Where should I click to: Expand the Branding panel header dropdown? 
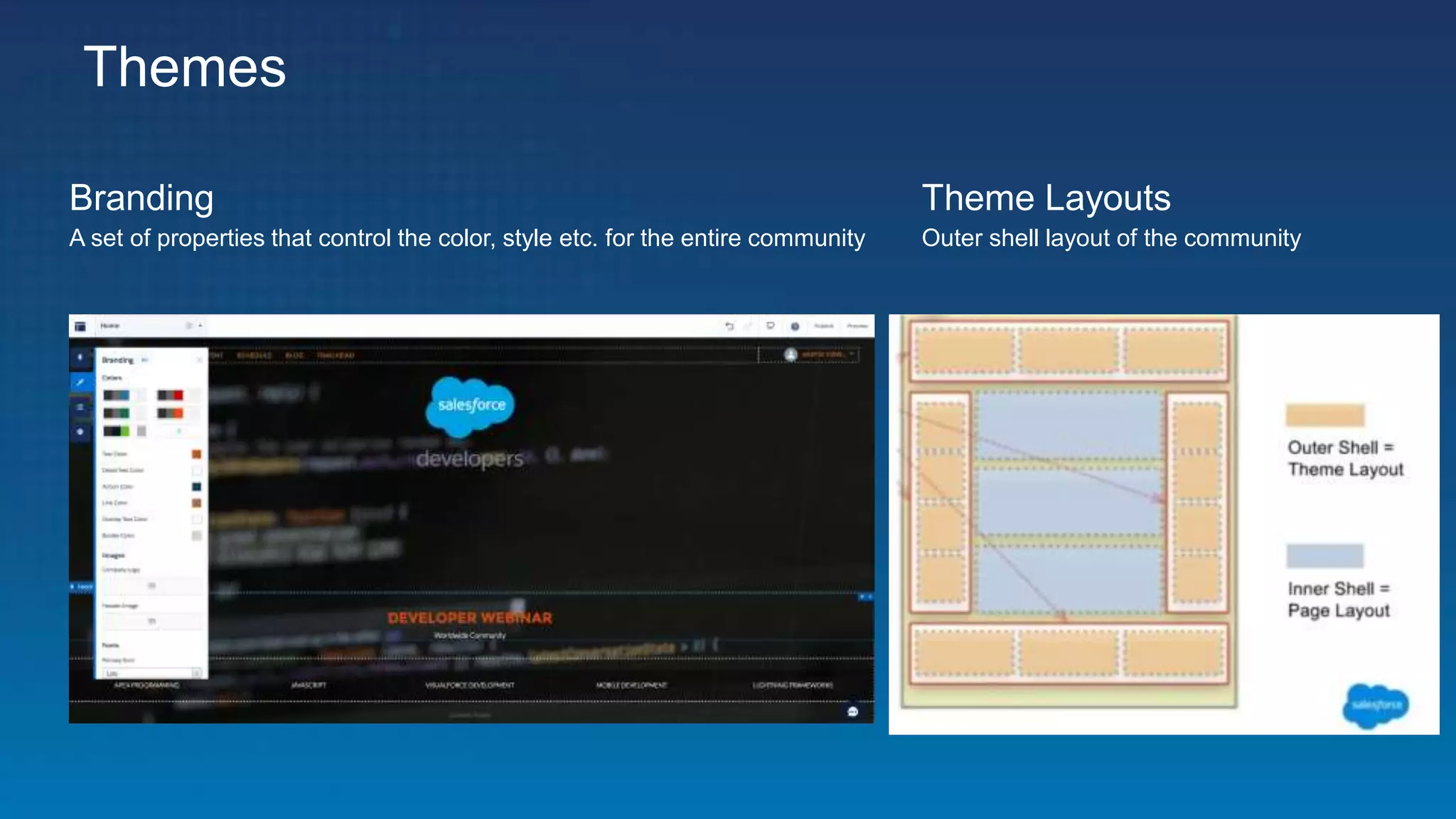[x=144, y=360]
